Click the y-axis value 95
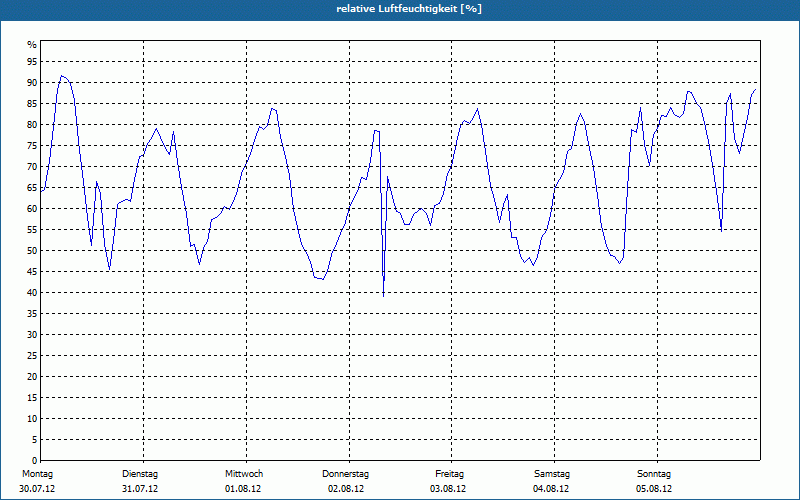 [x=32, y=62]
